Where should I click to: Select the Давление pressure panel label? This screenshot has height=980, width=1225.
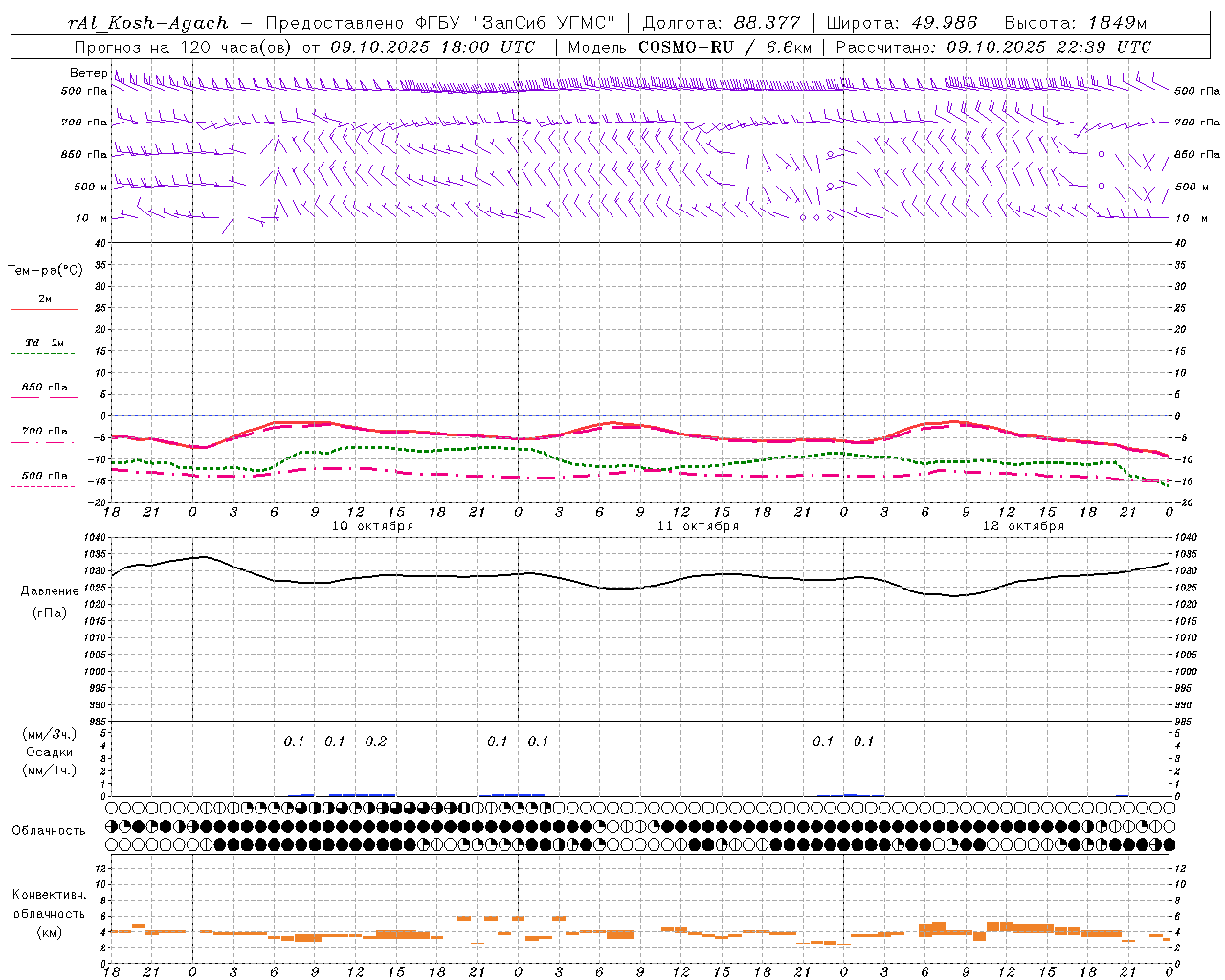pyautogui.click(x=50, y=591)
